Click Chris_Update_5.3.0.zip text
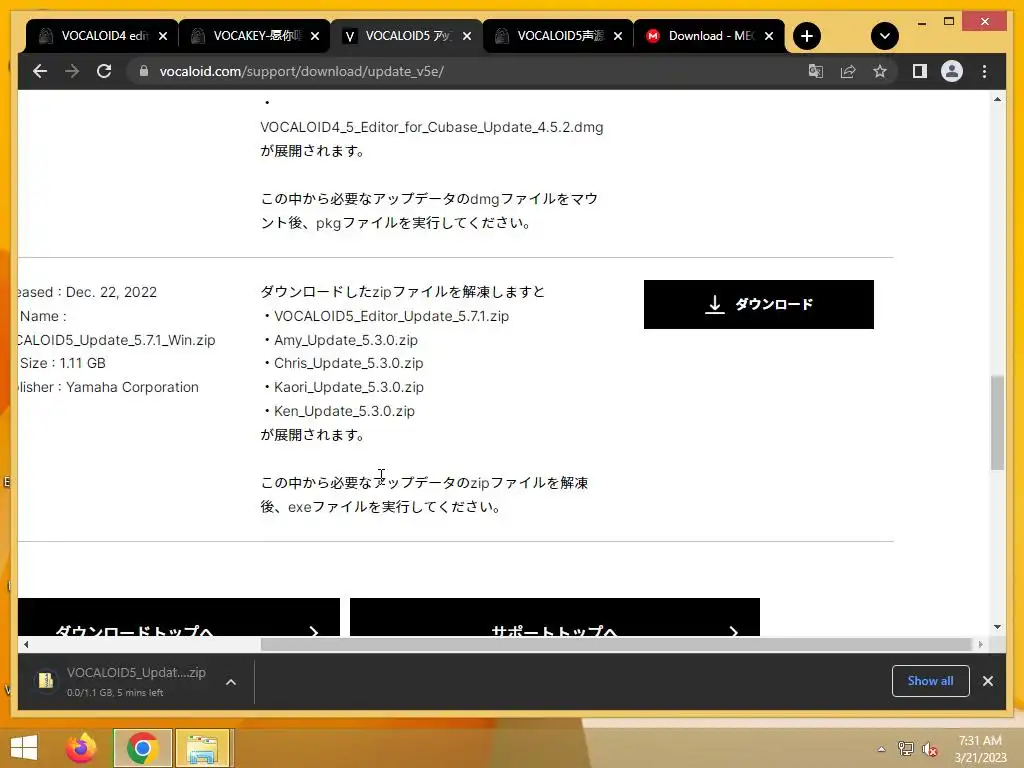1024x768 pixels. 348,363
